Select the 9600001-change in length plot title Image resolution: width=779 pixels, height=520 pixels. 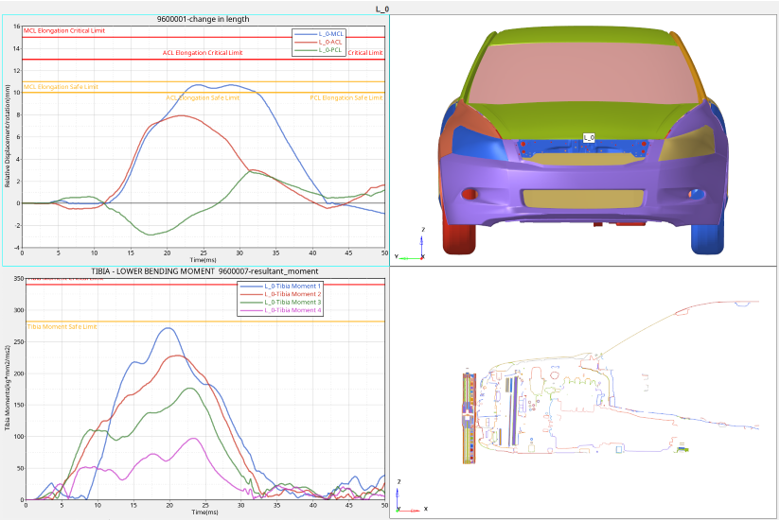[204, 19]
